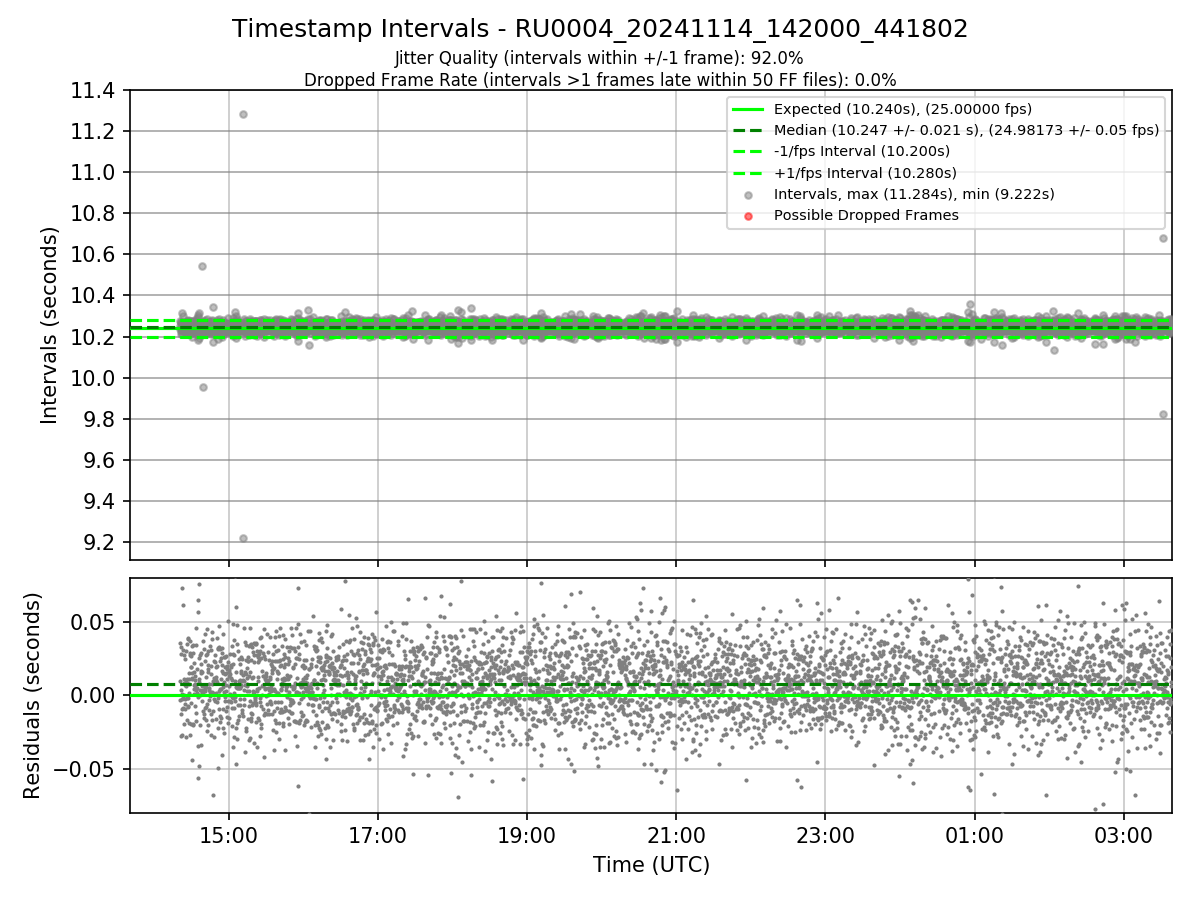This screenshot has height=900, width=1200.
Task: Click the solid green line swatch beside "Expected"
Action: [x=749, y=109]
